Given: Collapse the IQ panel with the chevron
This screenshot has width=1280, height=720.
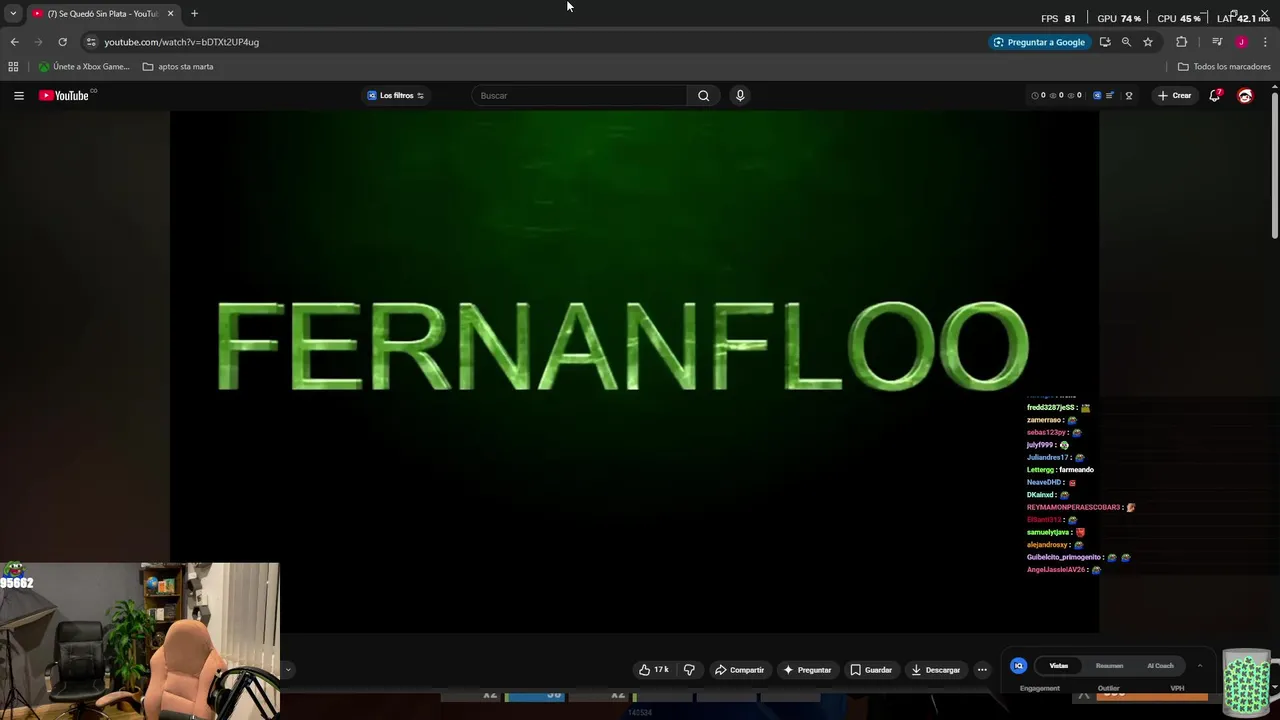Looking at the screenshot, I should pyautogui.click(x=1200, y=666).
